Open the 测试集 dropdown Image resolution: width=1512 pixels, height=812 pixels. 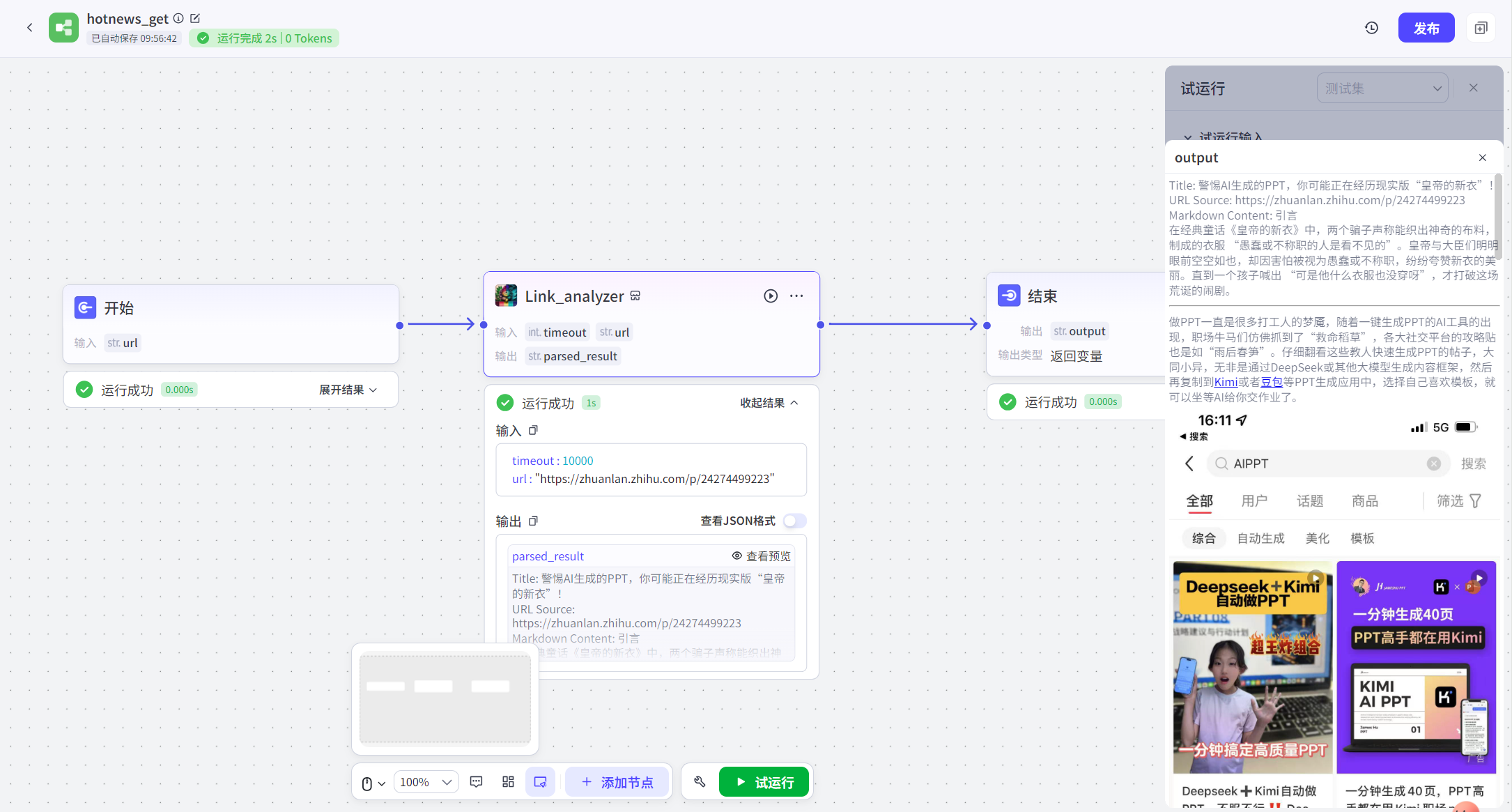pos(1382,89)
